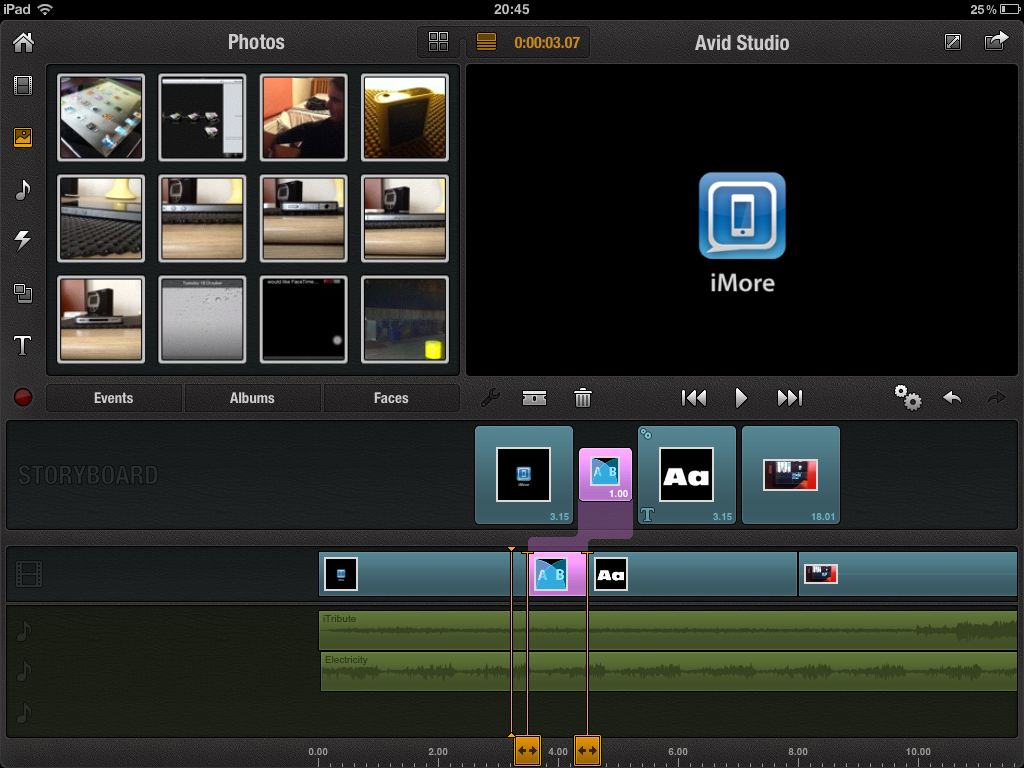Enable fullscreen preview mode
Screen dimensions: 1024x768
click(x=952, y=42)
